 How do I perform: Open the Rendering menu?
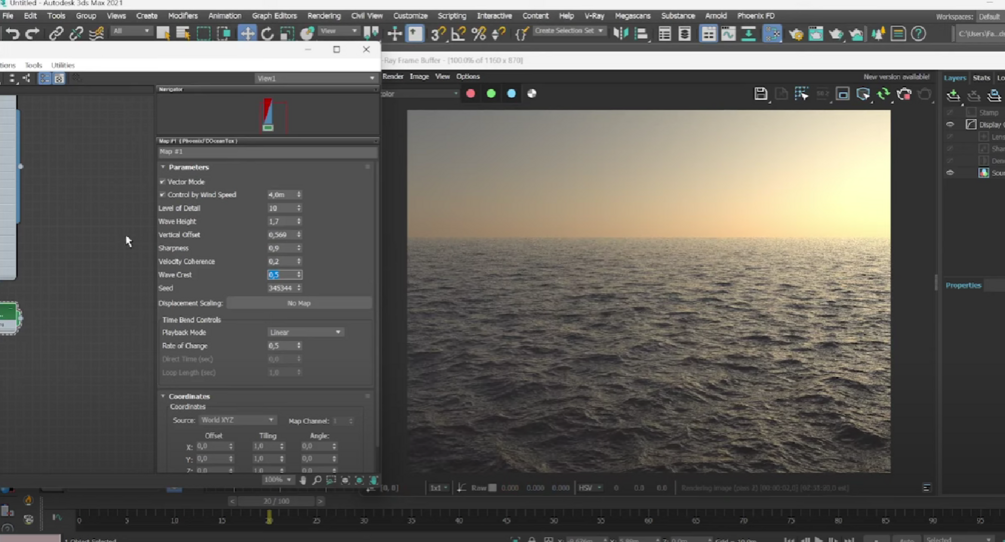(324, 16)
